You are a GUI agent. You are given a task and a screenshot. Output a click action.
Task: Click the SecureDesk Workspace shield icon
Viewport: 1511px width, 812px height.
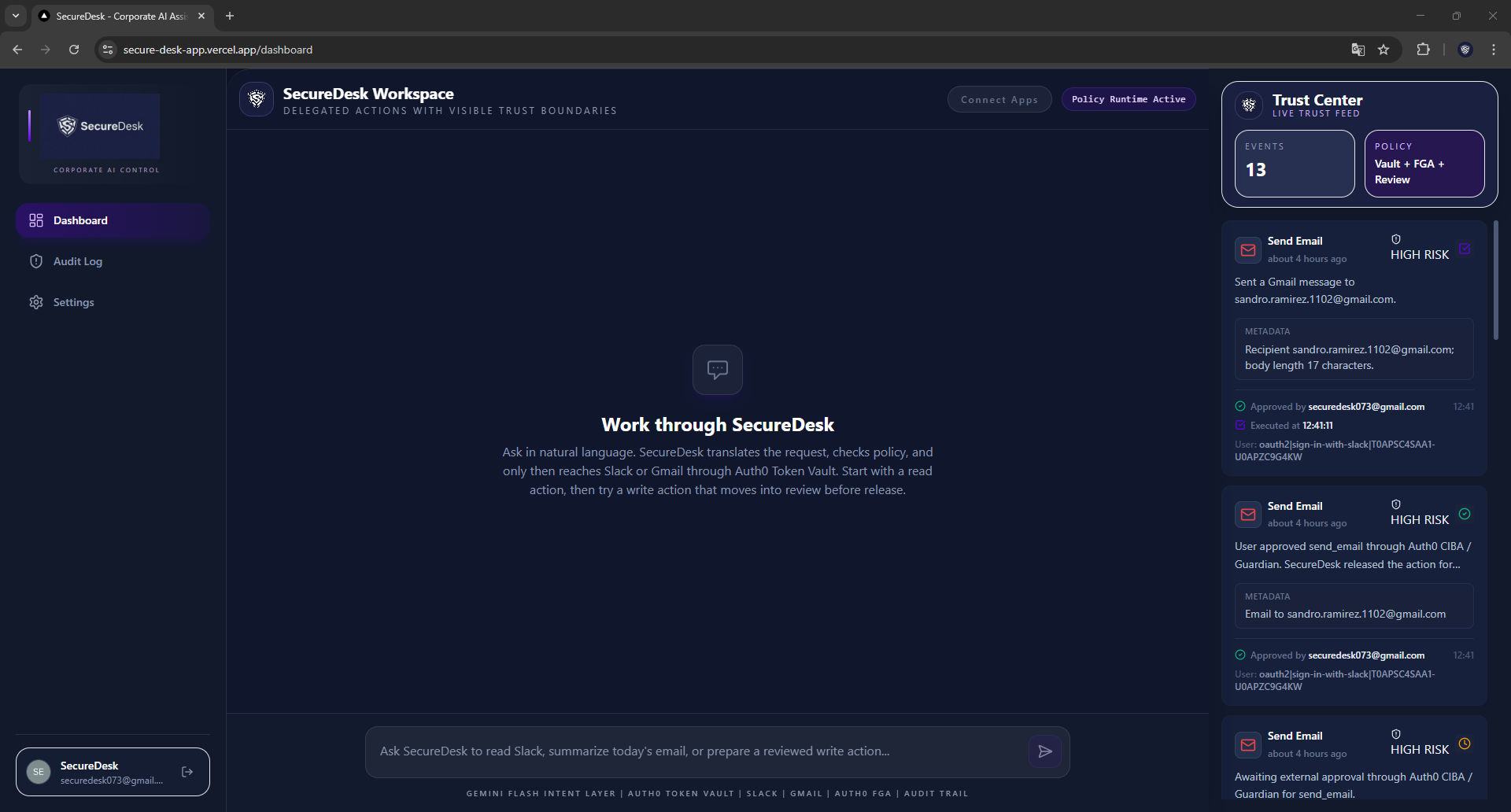[257, 99]
